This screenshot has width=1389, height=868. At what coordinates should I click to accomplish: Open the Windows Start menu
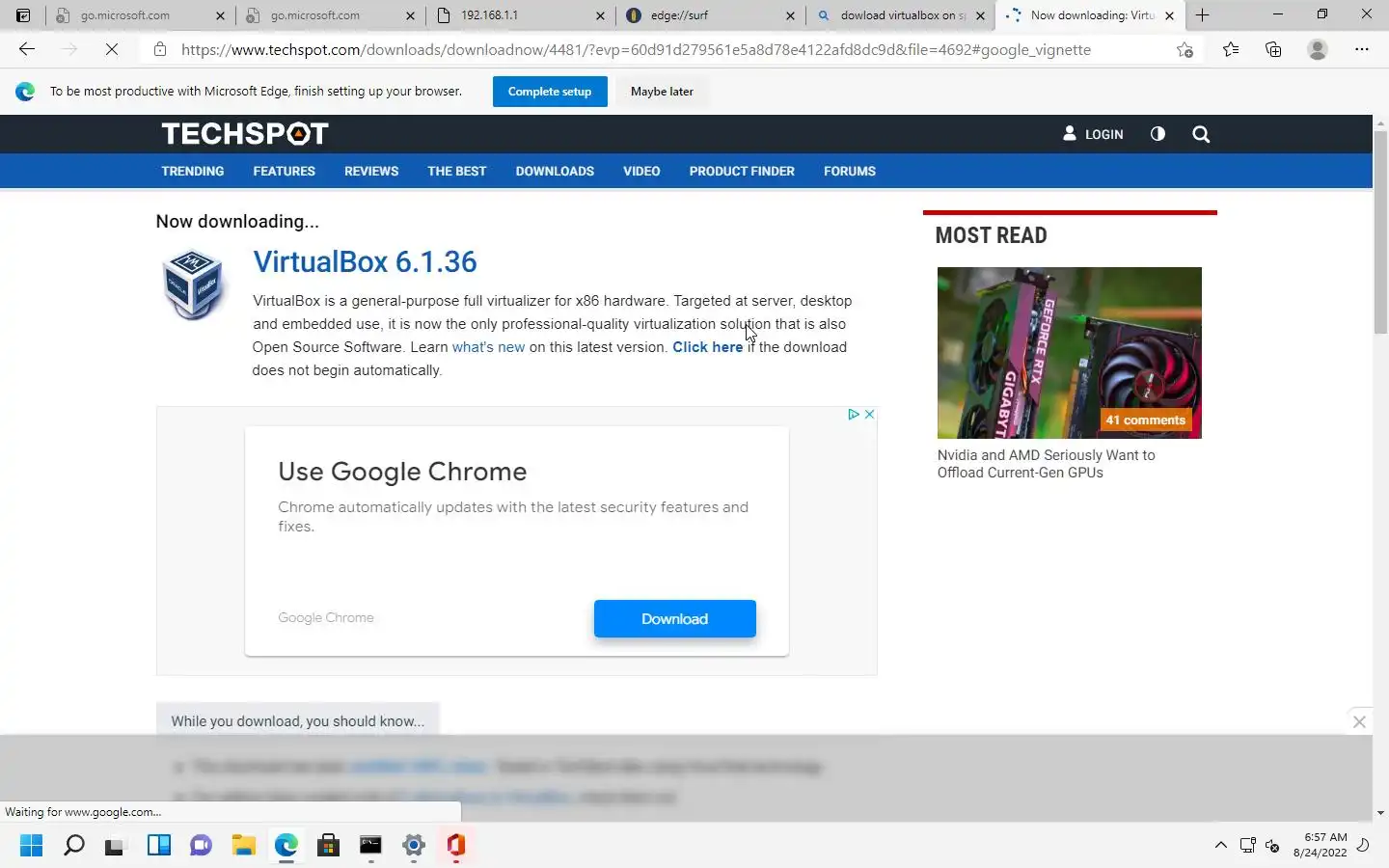[x=31, y=846]
